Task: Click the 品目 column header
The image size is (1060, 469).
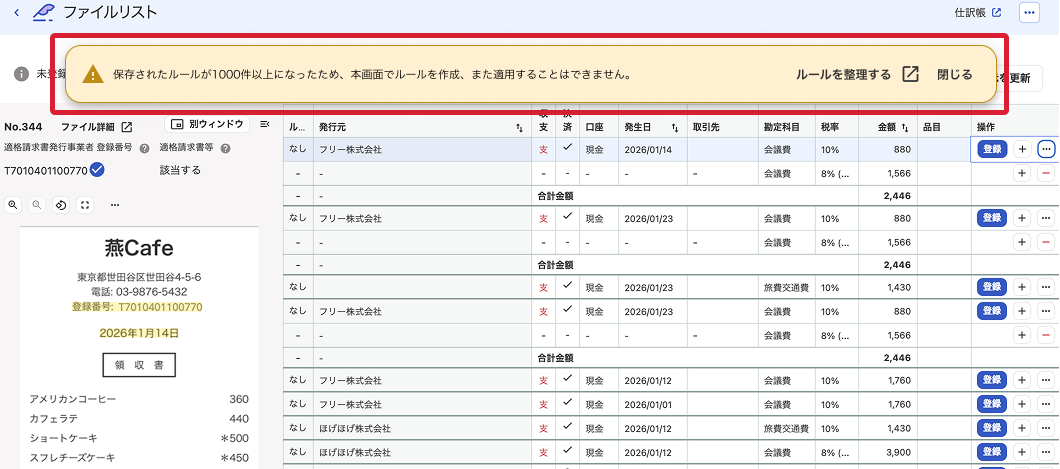Action: tap(944, 127)
